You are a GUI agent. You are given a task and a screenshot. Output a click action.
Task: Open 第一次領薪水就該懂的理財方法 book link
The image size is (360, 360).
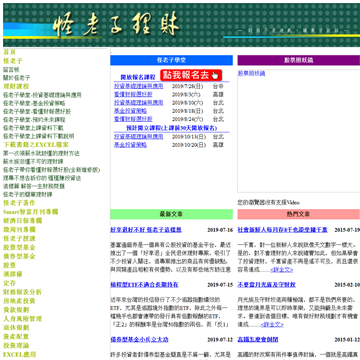pos(41,154)
